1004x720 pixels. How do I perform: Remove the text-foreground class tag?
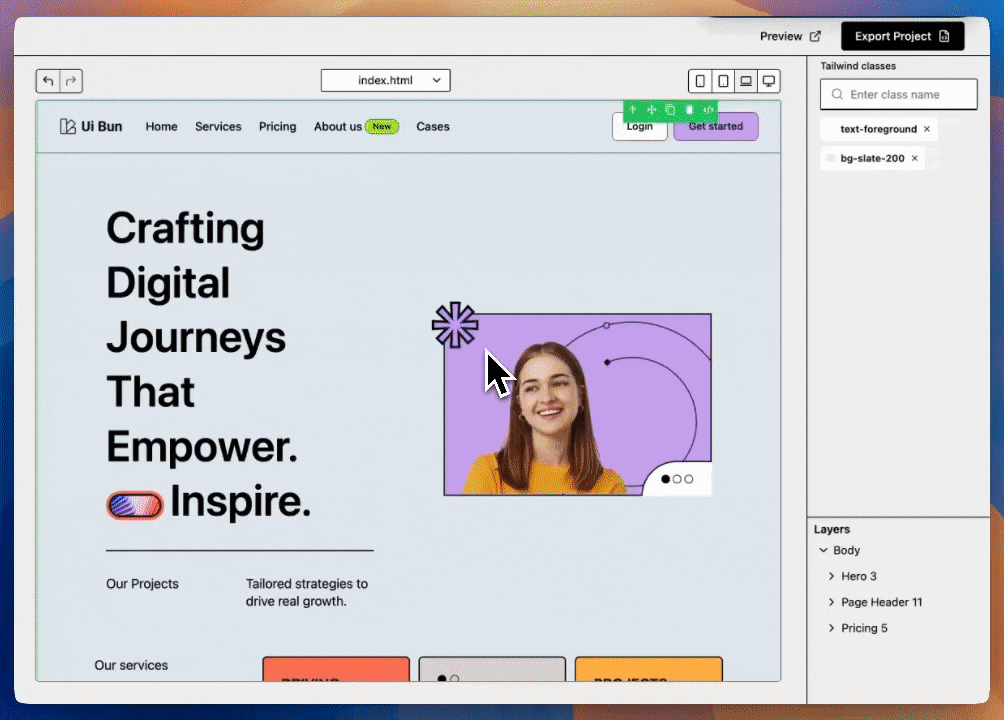(x=927, y=129)
